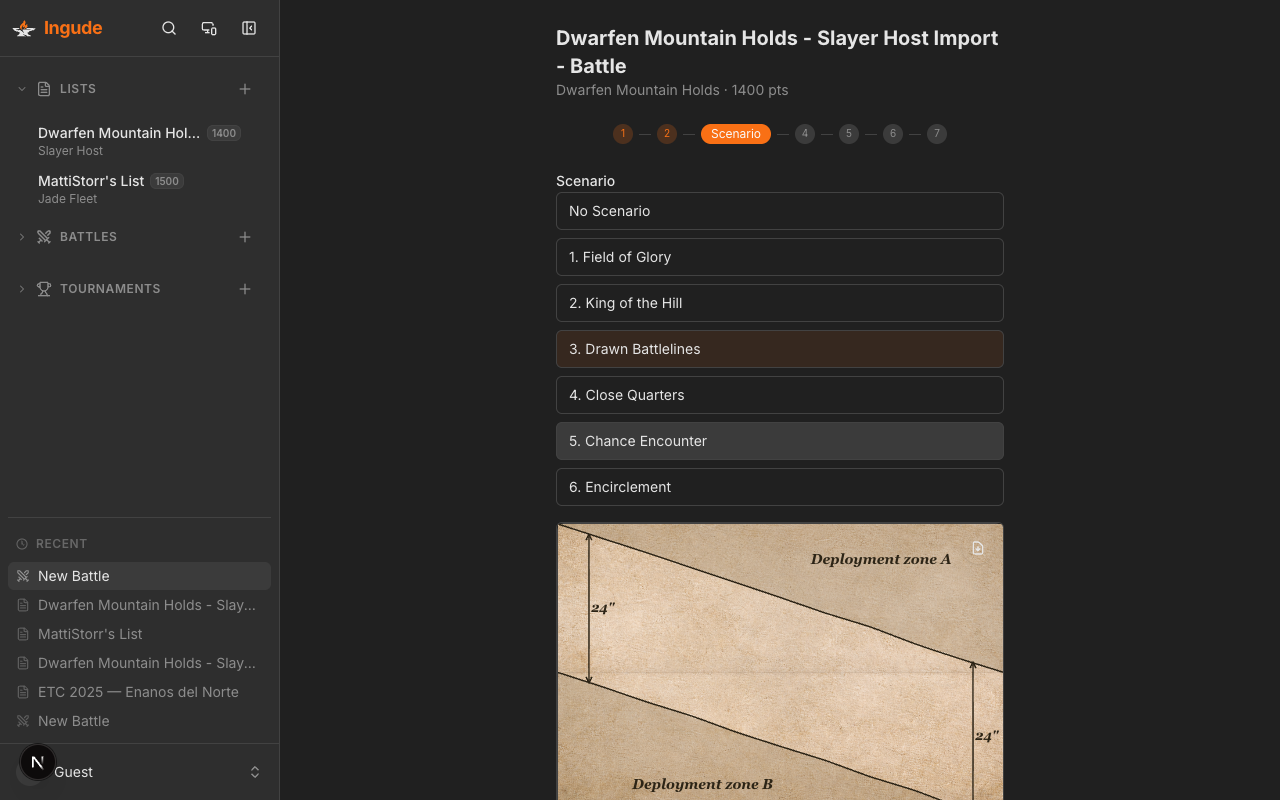This screenshot has width=1280, height=800.
Task: Open MattiStorr's List in Lists
Action: 91,181
